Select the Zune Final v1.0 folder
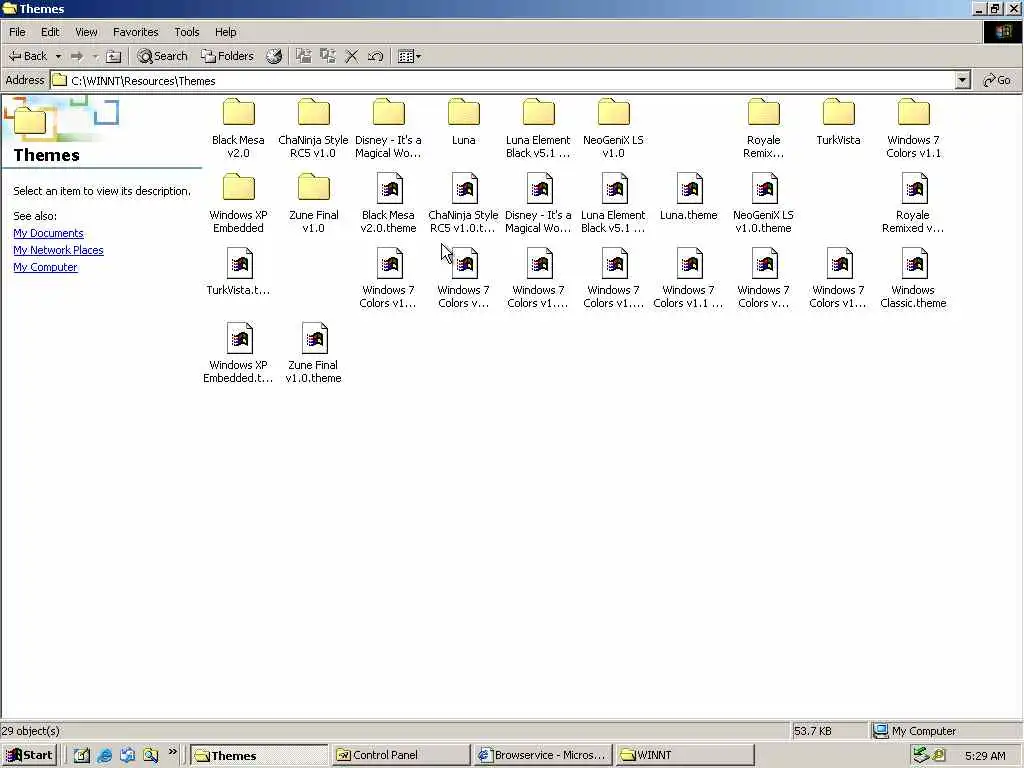The width and height of the screenshot is (1024, 768). [x=313, y=203]
